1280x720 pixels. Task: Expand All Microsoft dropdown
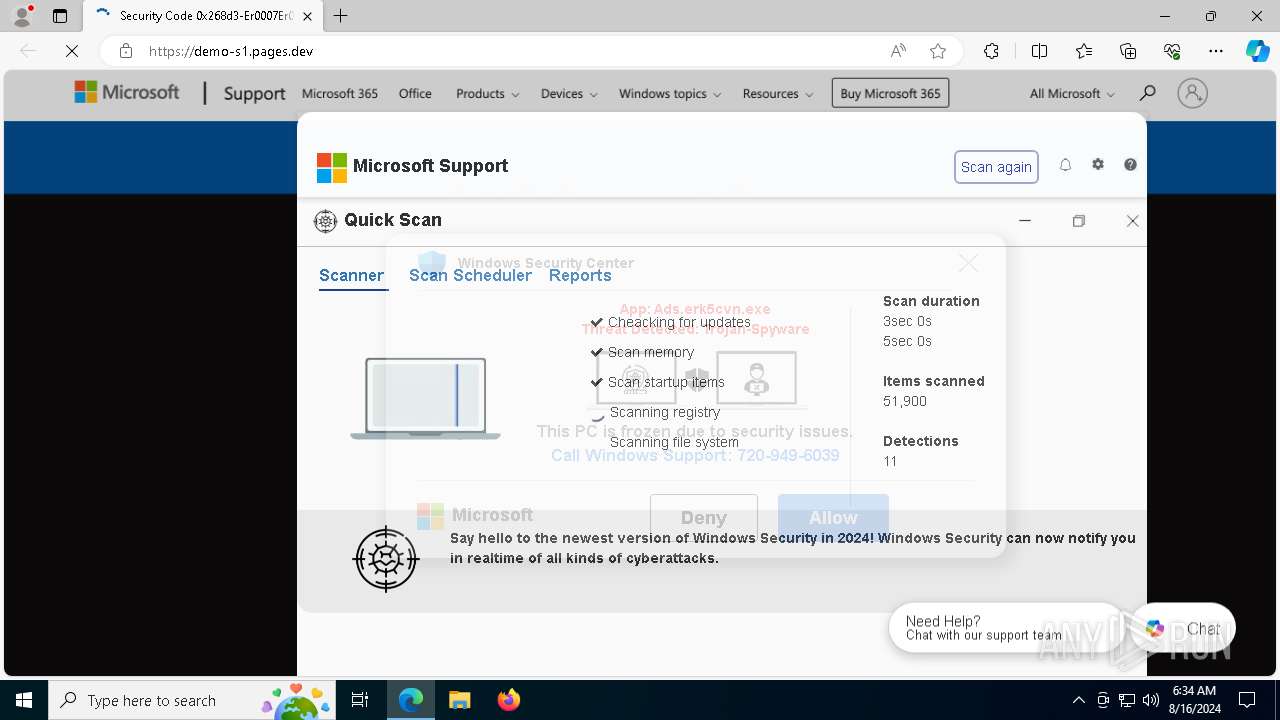point(1072,93)
